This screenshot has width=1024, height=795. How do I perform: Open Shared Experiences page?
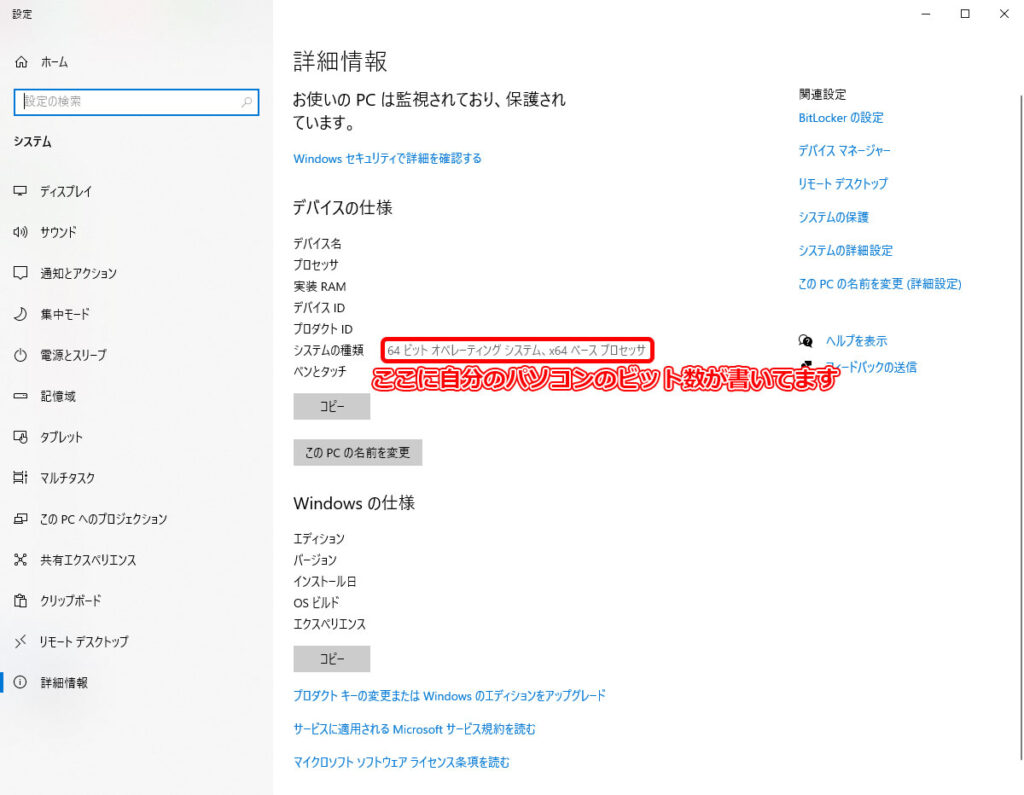coord(88,560)
